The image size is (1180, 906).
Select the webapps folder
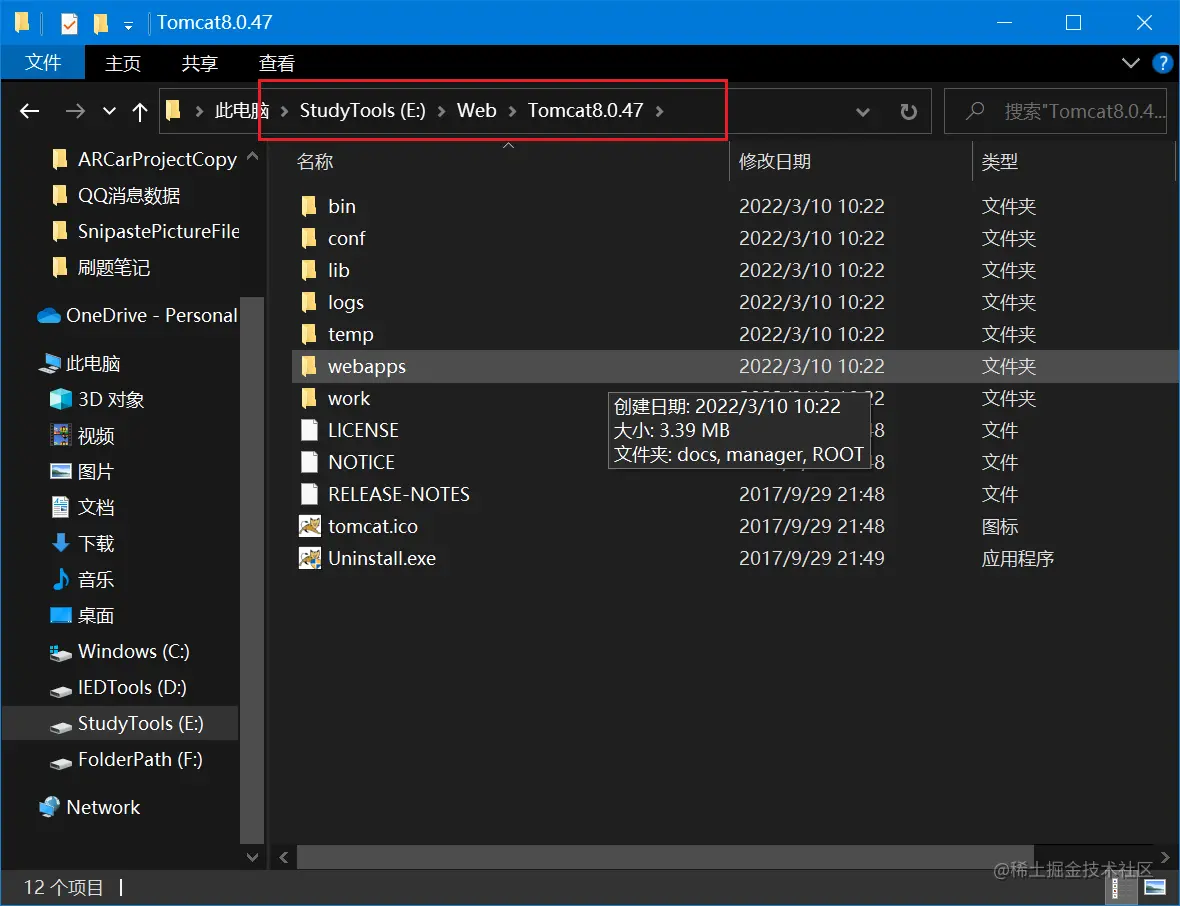click(734, 366)
